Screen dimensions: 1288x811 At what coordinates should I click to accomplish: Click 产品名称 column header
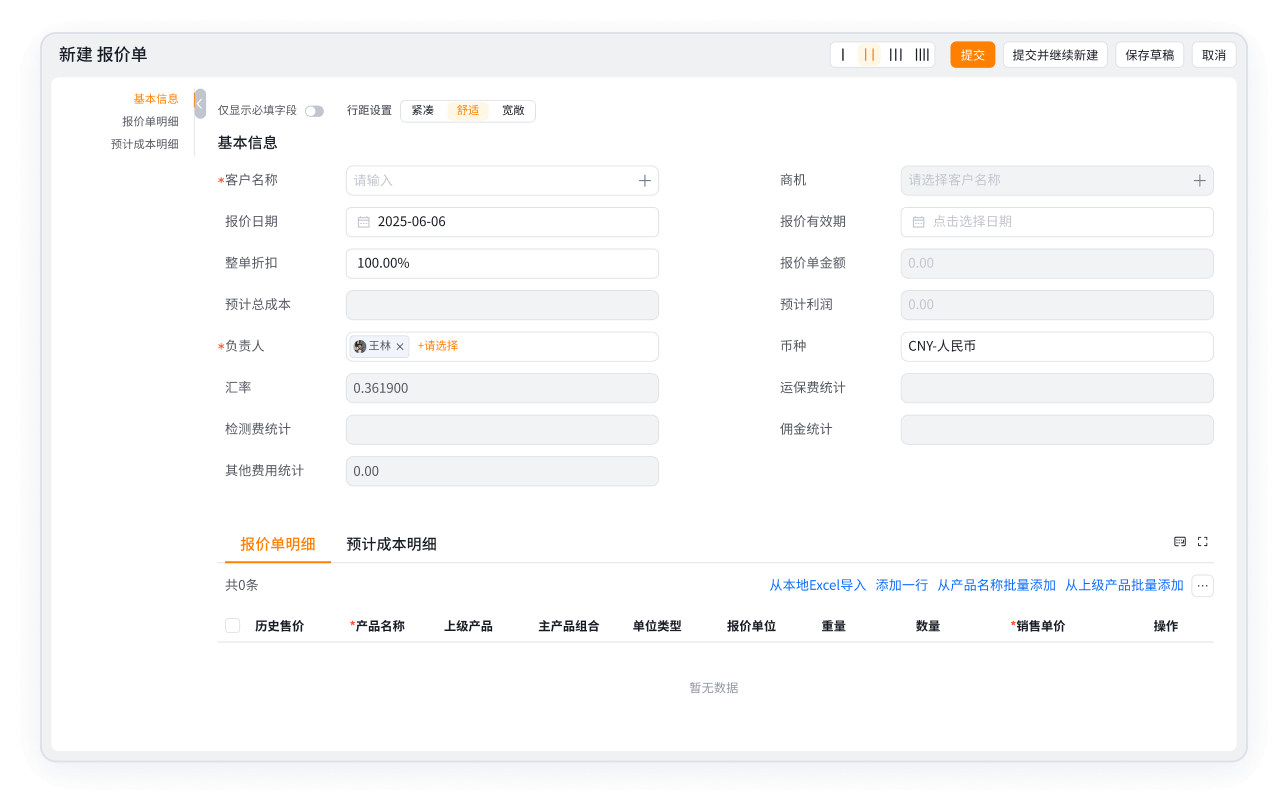[x=380, y=627]
